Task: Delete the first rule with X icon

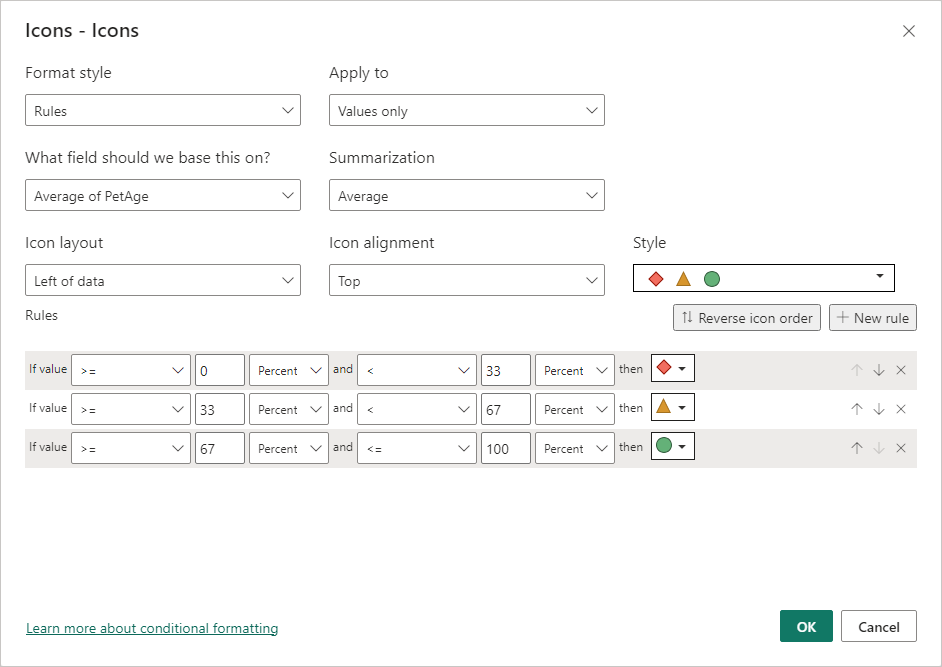Action: pyautogui.click(x=900, y=370)
